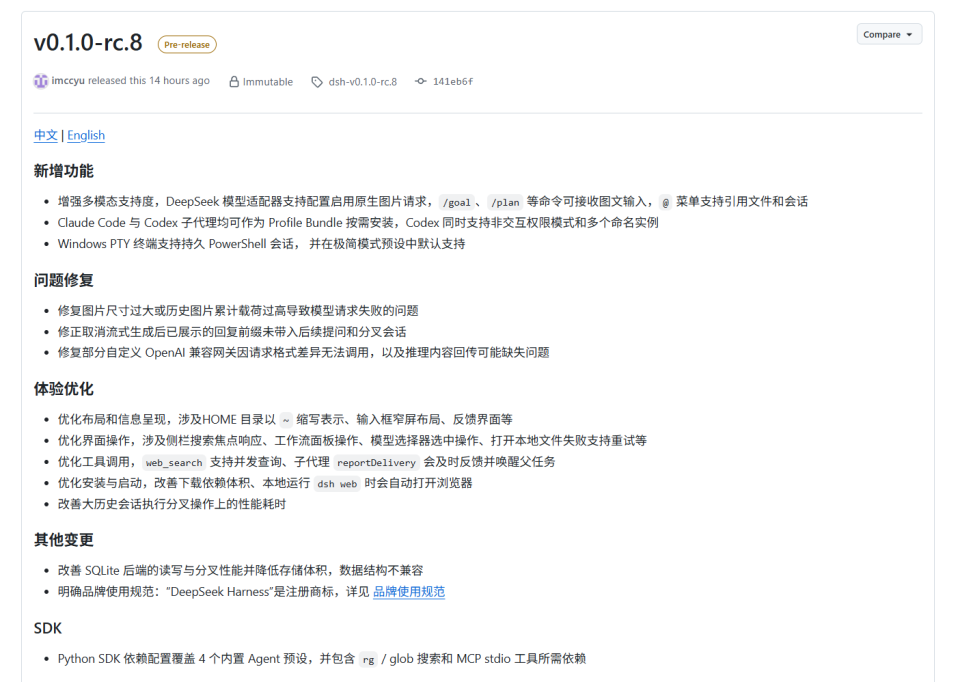Click the imccyu avatar icon

pos(40,81)
